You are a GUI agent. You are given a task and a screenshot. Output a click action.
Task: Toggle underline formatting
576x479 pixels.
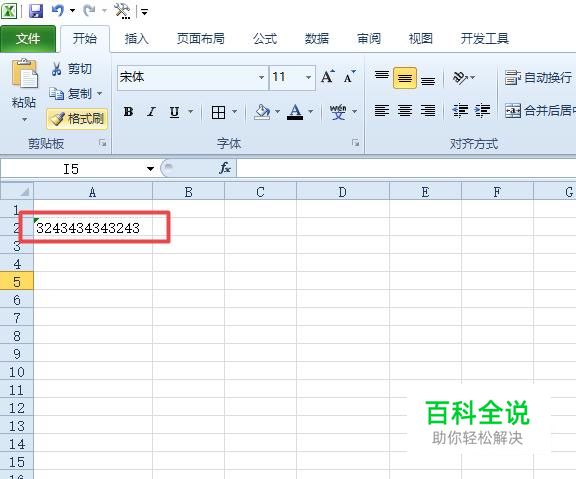pyautogui.click(x=174, y=111)
